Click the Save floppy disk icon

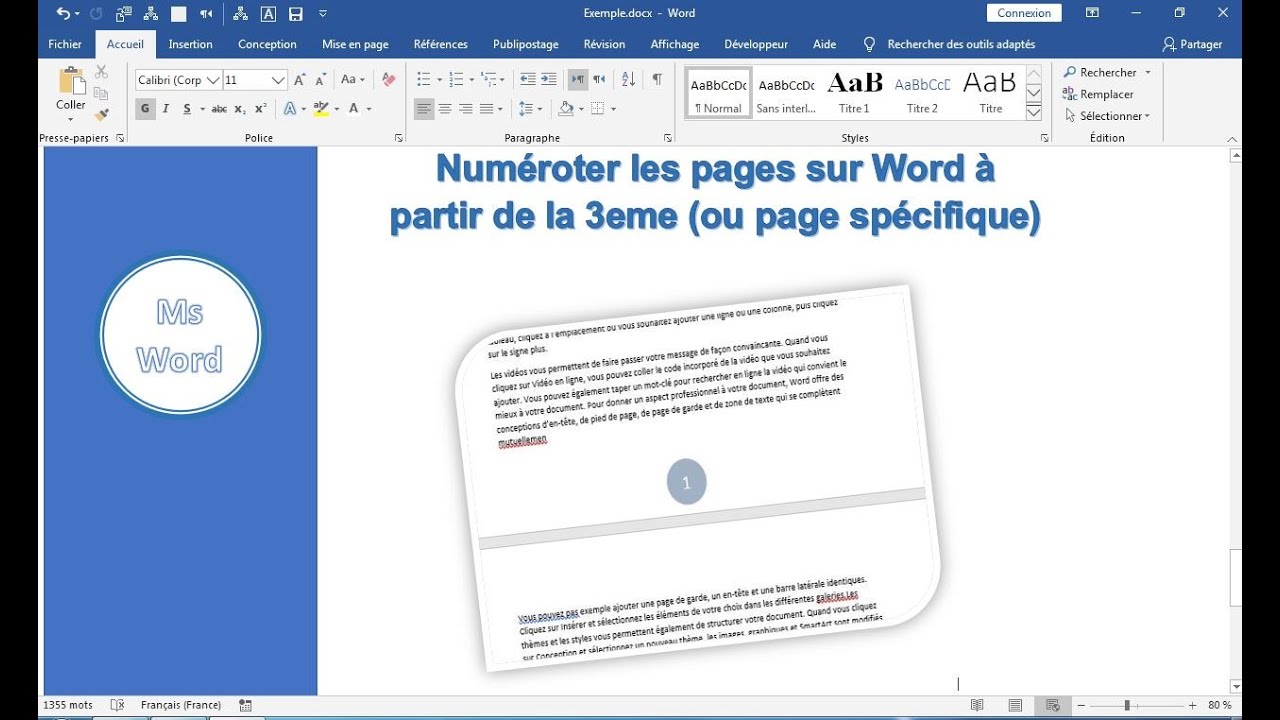(296, 14)
